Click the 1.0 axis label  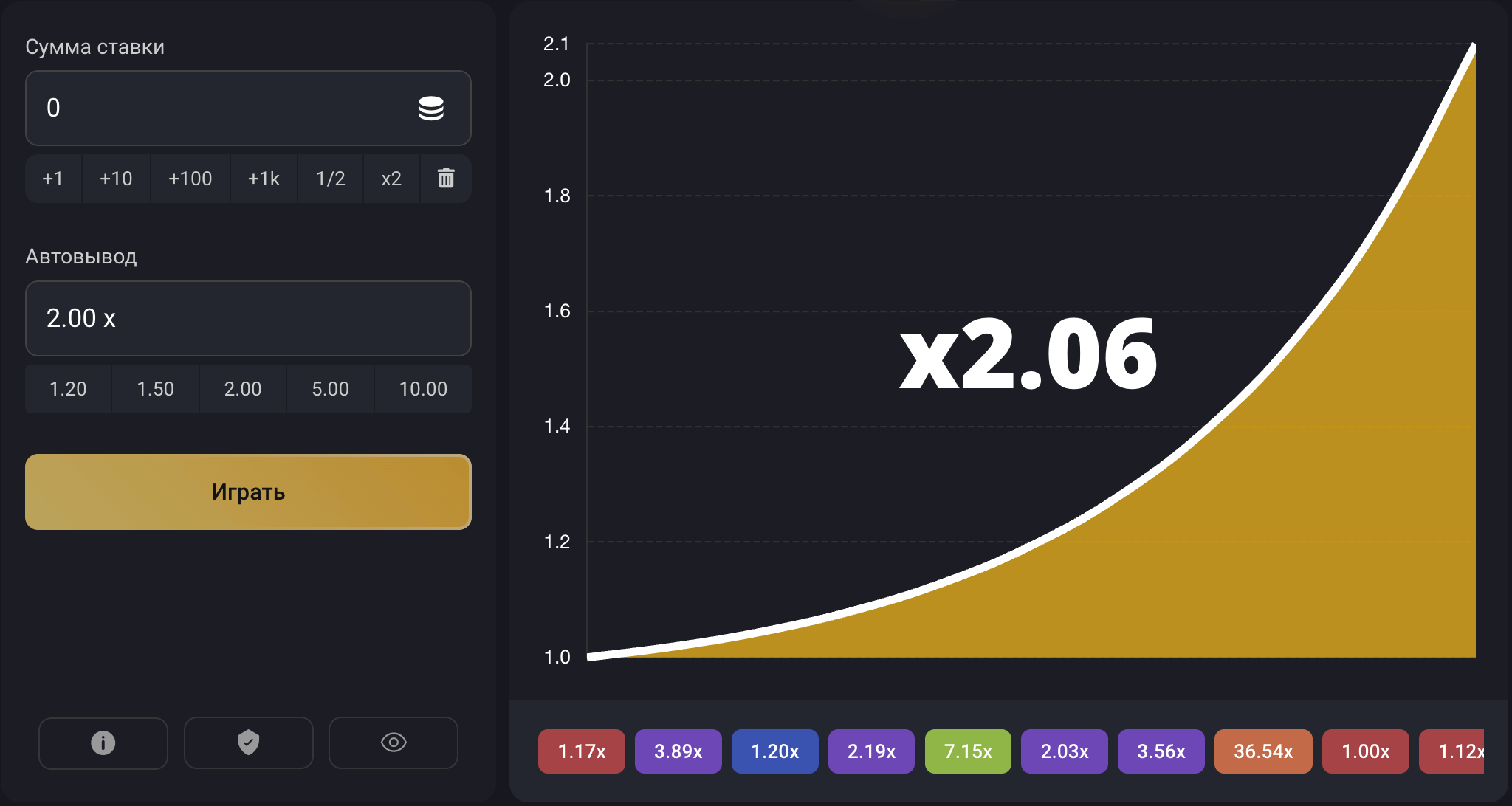click(x=557, y=657)
